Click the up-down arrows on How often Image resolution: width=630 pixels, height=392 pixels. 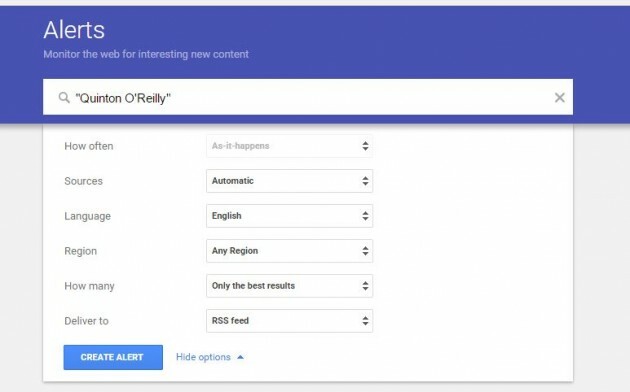coord(365,146)
